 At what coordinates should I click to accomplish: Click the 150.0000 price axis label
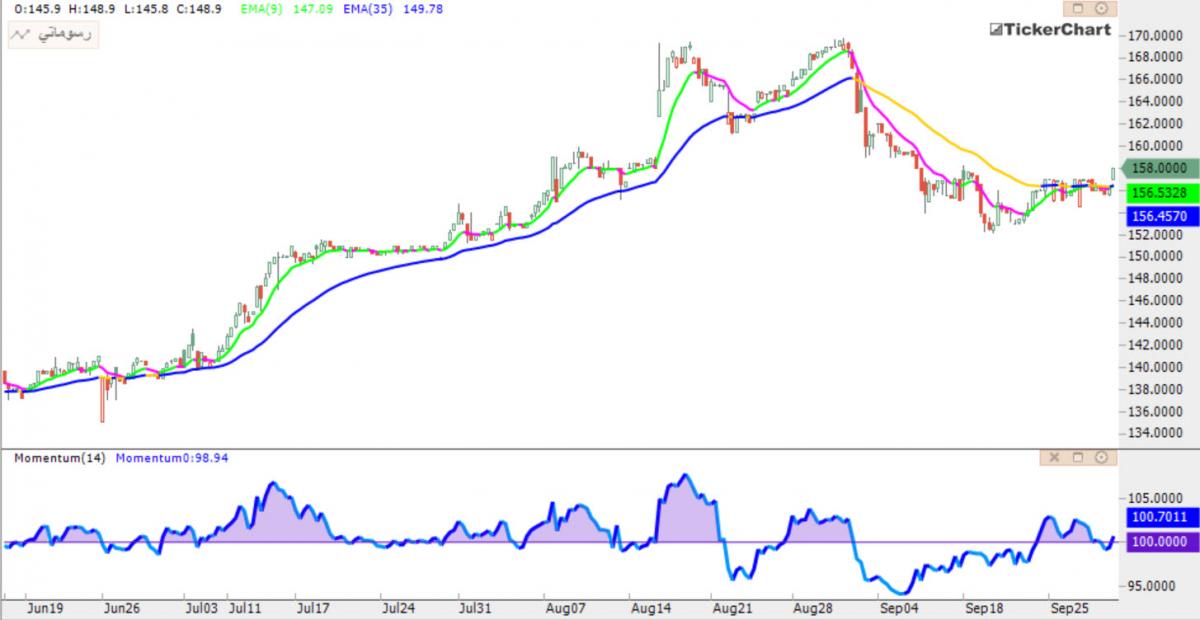[1155, 256]
